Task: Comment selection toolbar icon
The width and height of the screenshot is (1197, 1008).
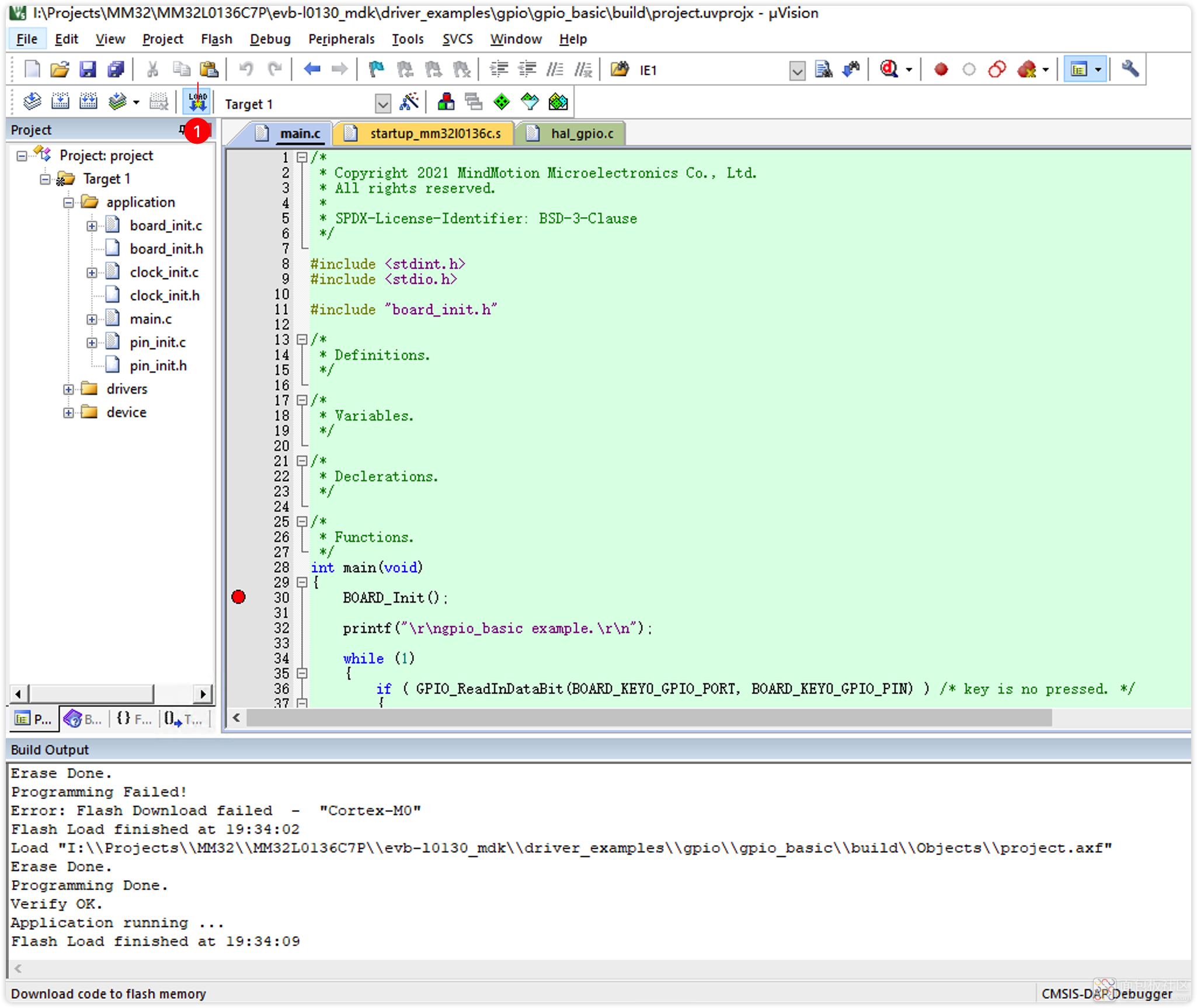Action: pos(555,69)
